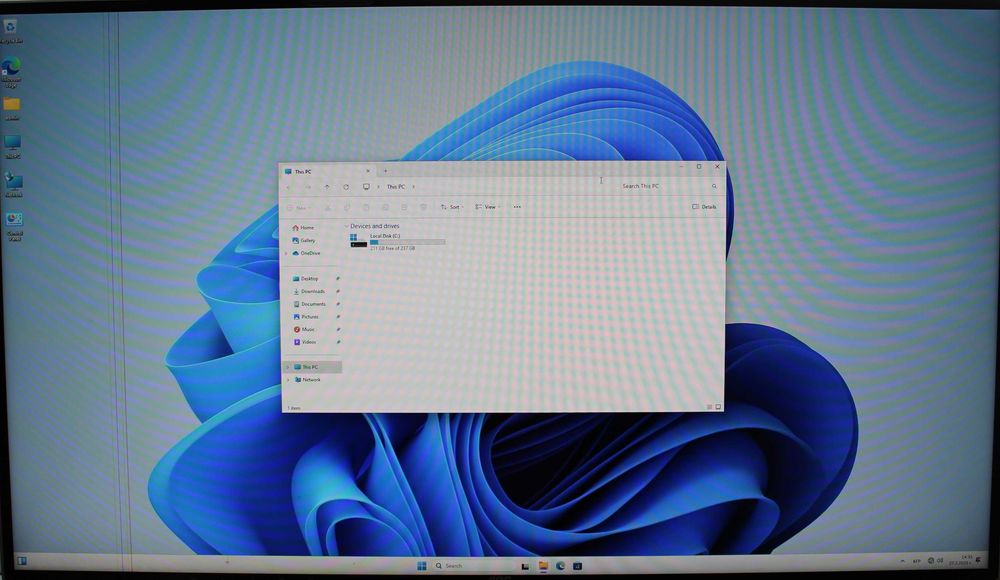The height and width of the screenshot is (580, 1000).
Task: Select the Network desktop icon
Action: click(13, 184)
